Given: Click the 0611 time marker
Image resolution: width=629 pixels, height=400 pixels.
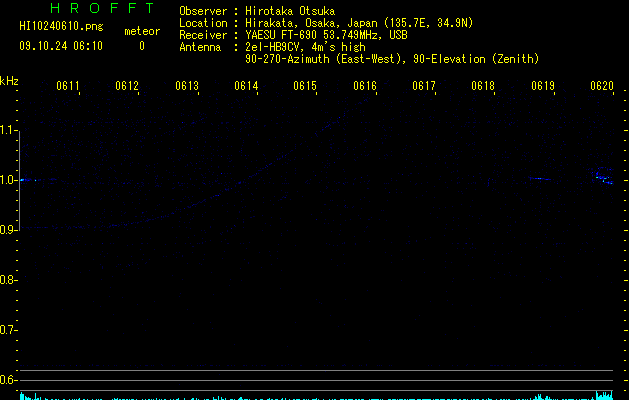Looking at the screenshot, I should [x=68, y=86].
